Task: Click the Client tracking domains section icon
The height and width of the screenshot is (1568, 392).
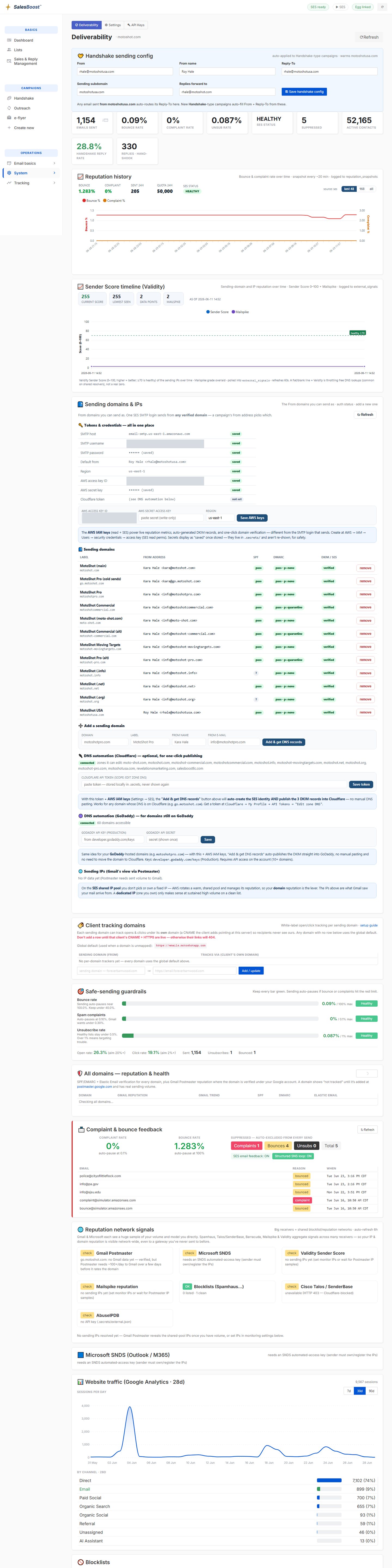Action: [x=81, y=925]
